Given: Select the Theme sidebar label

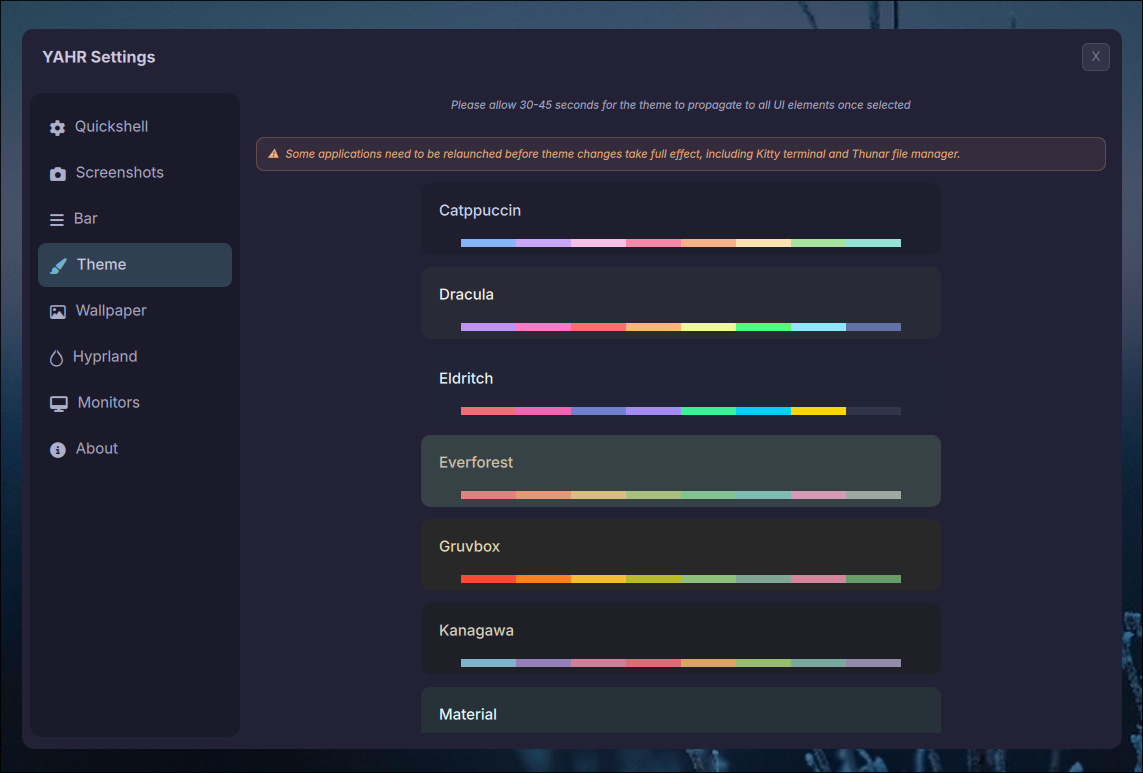Looking at the screenshot, I should pyautogui.click(x=101, y=265).
